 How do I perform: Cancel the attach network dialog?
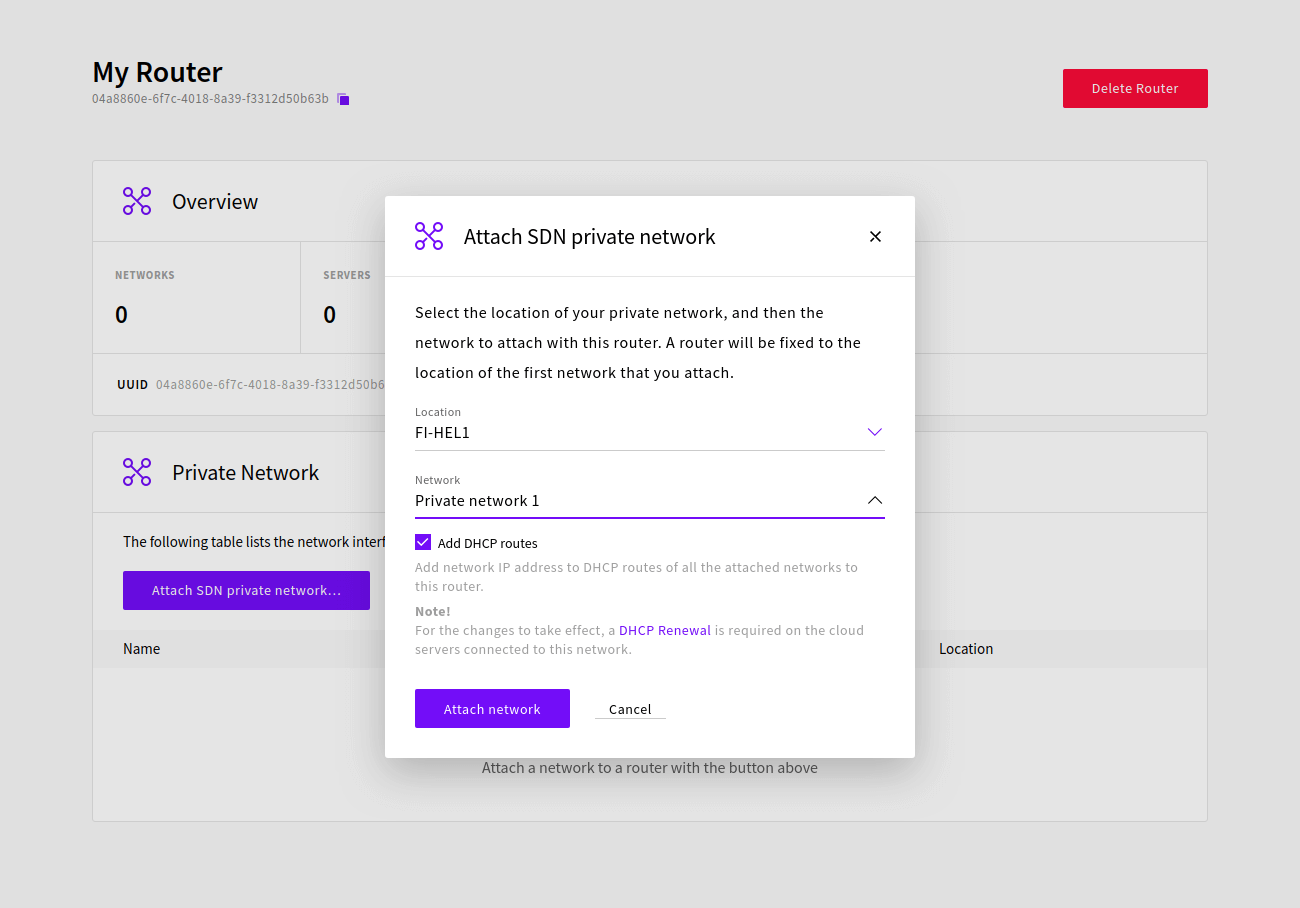point(630,709)
